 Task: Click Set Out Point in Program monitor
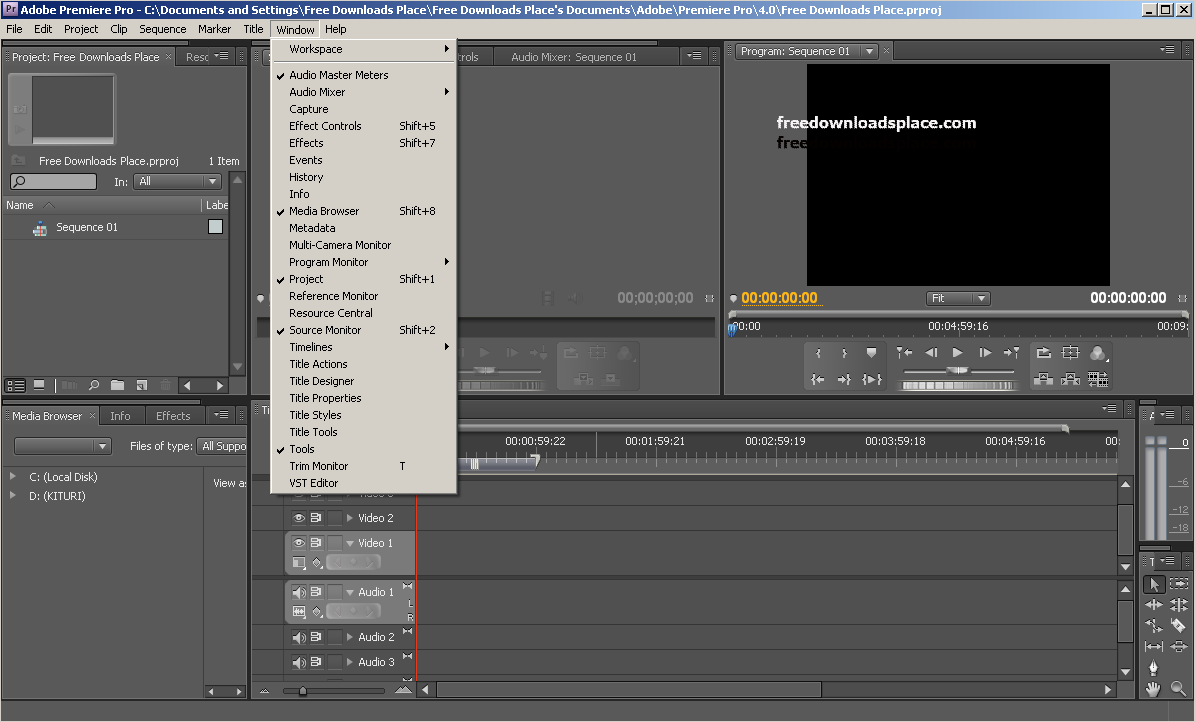(x=844, y=353)
